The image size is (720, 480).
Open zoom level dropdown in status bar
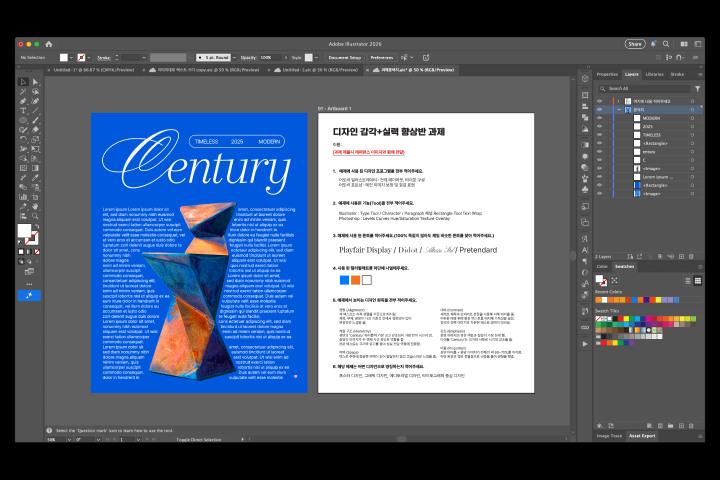[69, 440]
